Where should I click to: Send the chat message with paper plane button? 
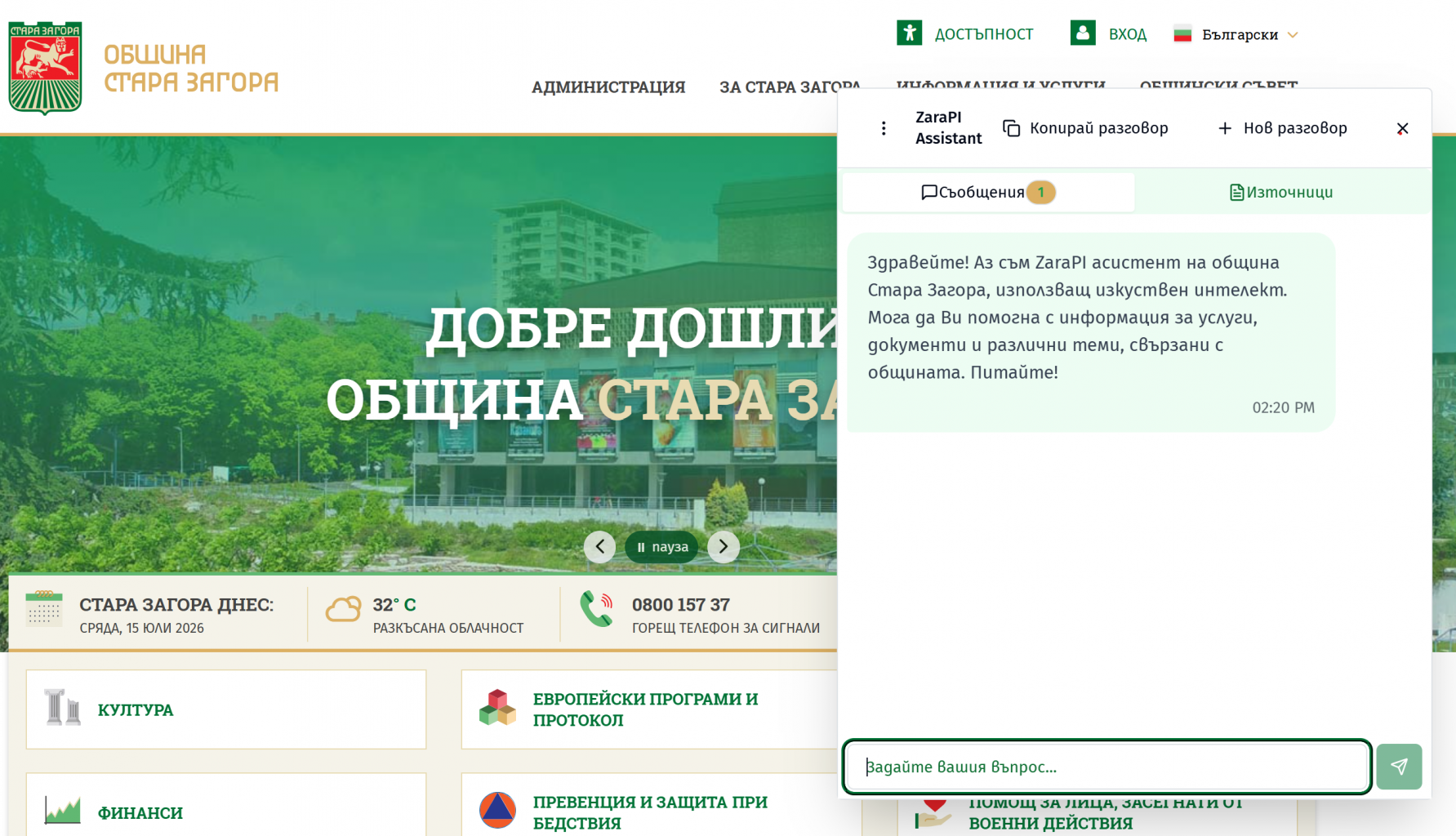(1399, 766)
